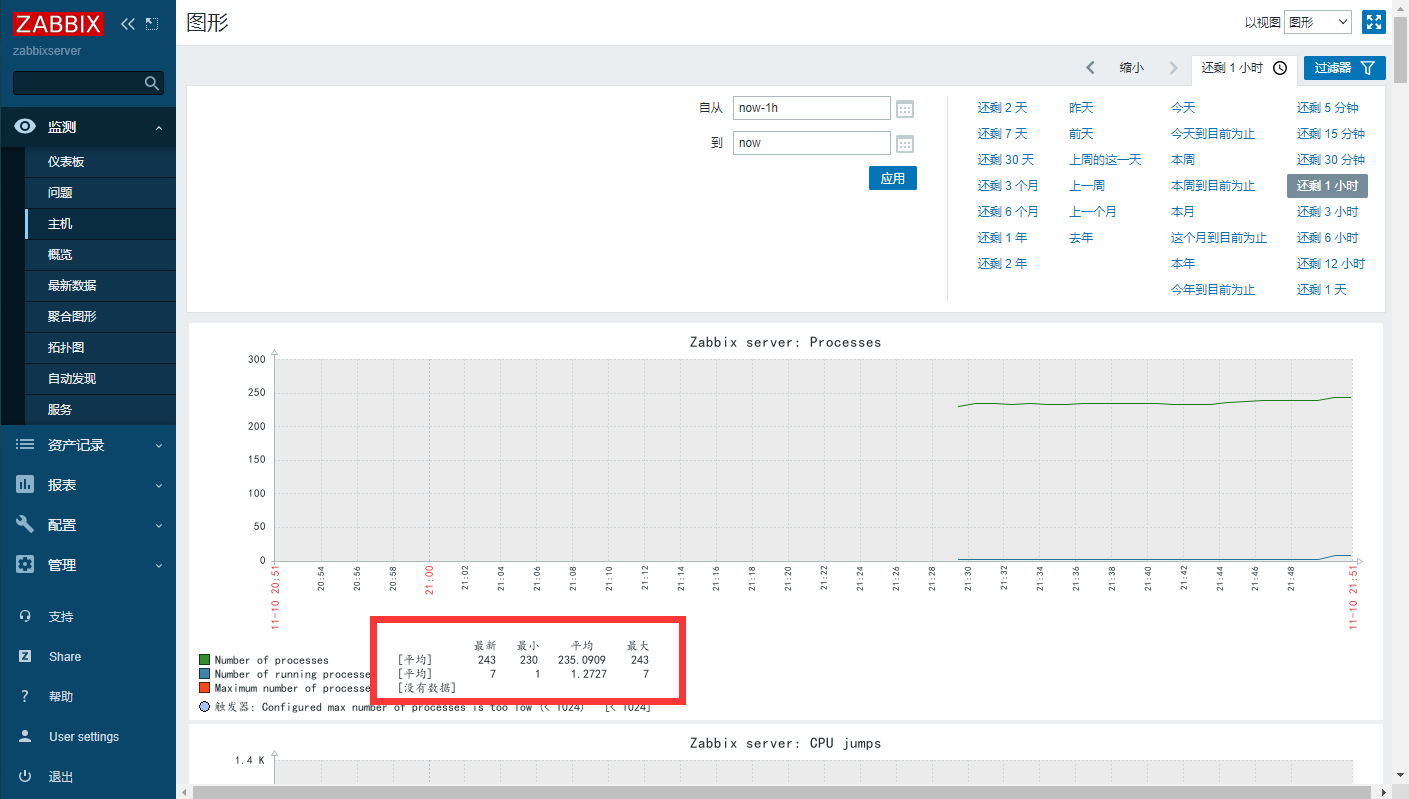Image resolution: width=1409 pixels, height=799 pixels.
Task: Click the list icon beside 资产记录
Action: (25, 445)
